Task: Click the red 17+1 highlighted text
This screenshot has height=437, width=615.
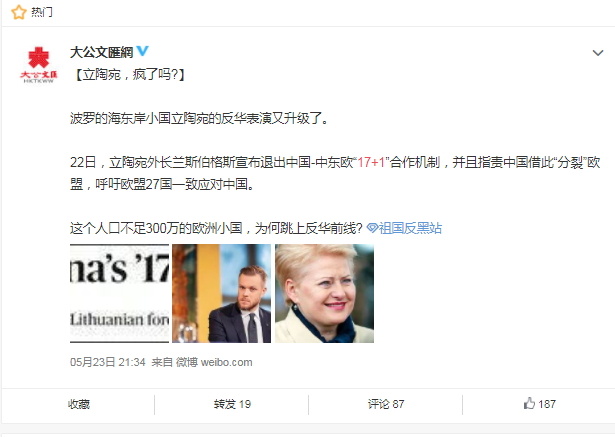Action: click(x=371, y=162)
